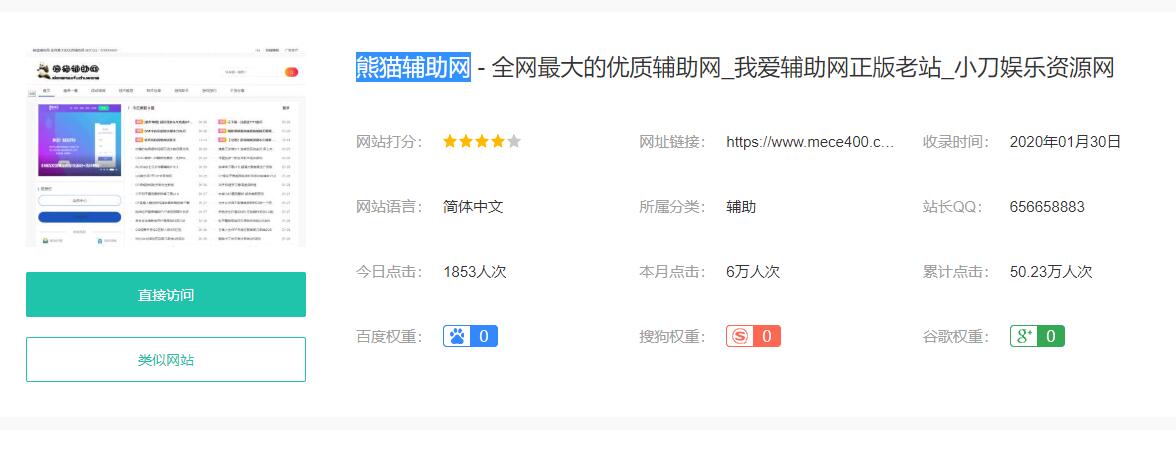This screenshot has height=464, width=1176.
Task: Click the 网站语言 label
Action: pyautogui.click(x=389, y=207)
